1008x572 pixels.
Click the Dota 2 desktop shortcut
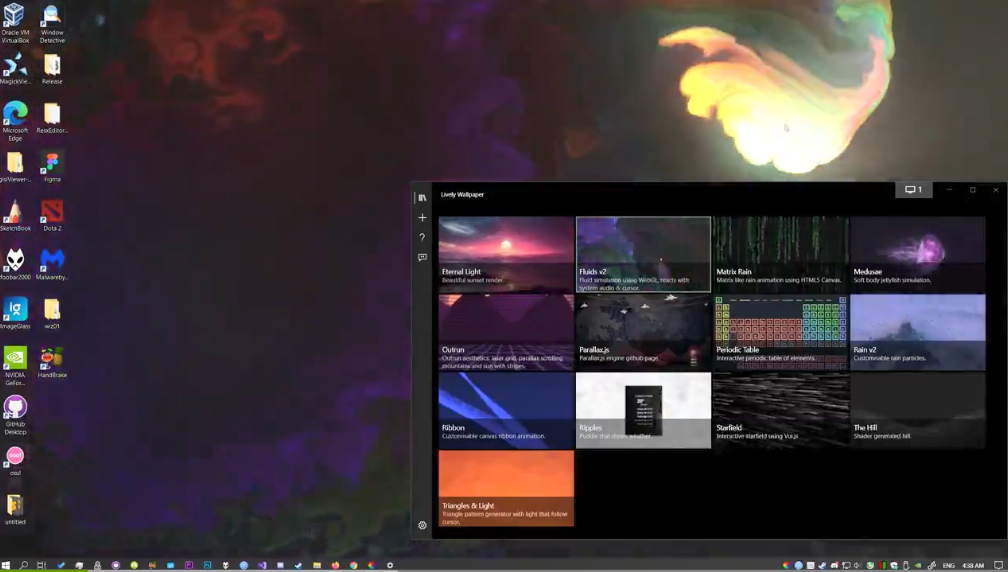[52, 215]
